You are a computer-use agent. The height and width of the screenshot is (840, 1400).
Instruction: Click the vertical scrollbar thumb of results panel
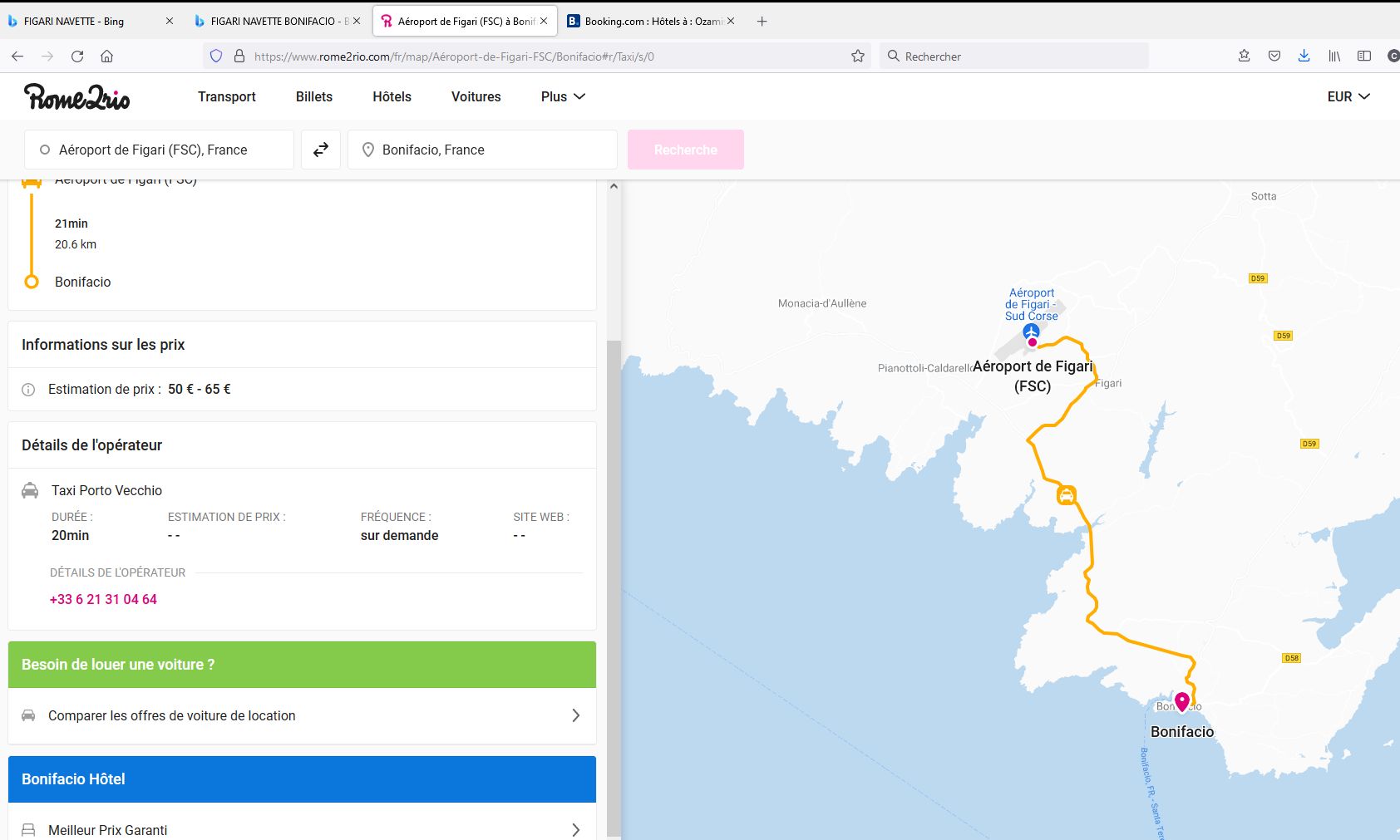tap(614, 588)
